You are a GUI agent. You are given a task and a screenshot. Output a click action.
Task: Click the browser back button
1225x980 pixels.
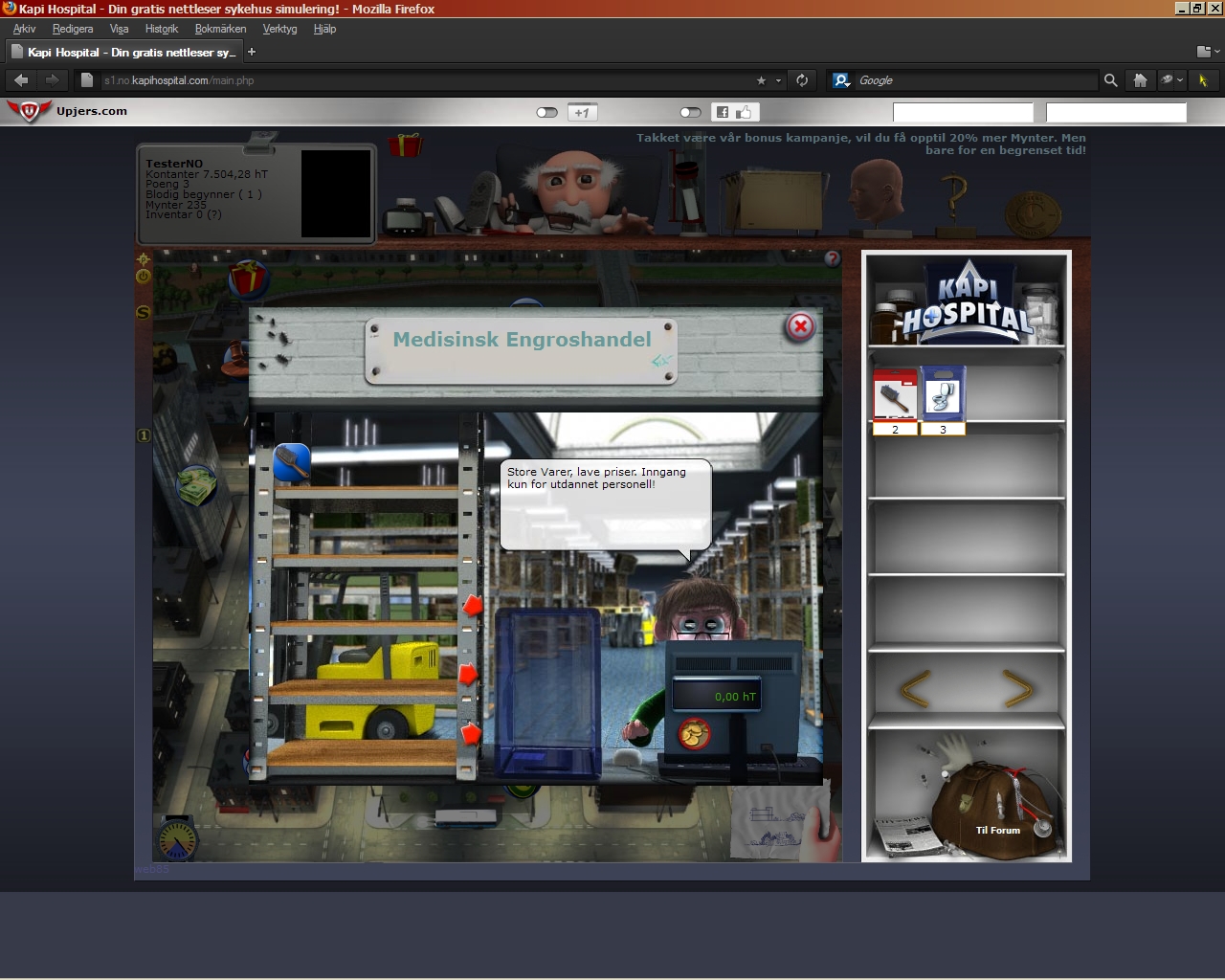pyautogui.click(x=21, y=80)
